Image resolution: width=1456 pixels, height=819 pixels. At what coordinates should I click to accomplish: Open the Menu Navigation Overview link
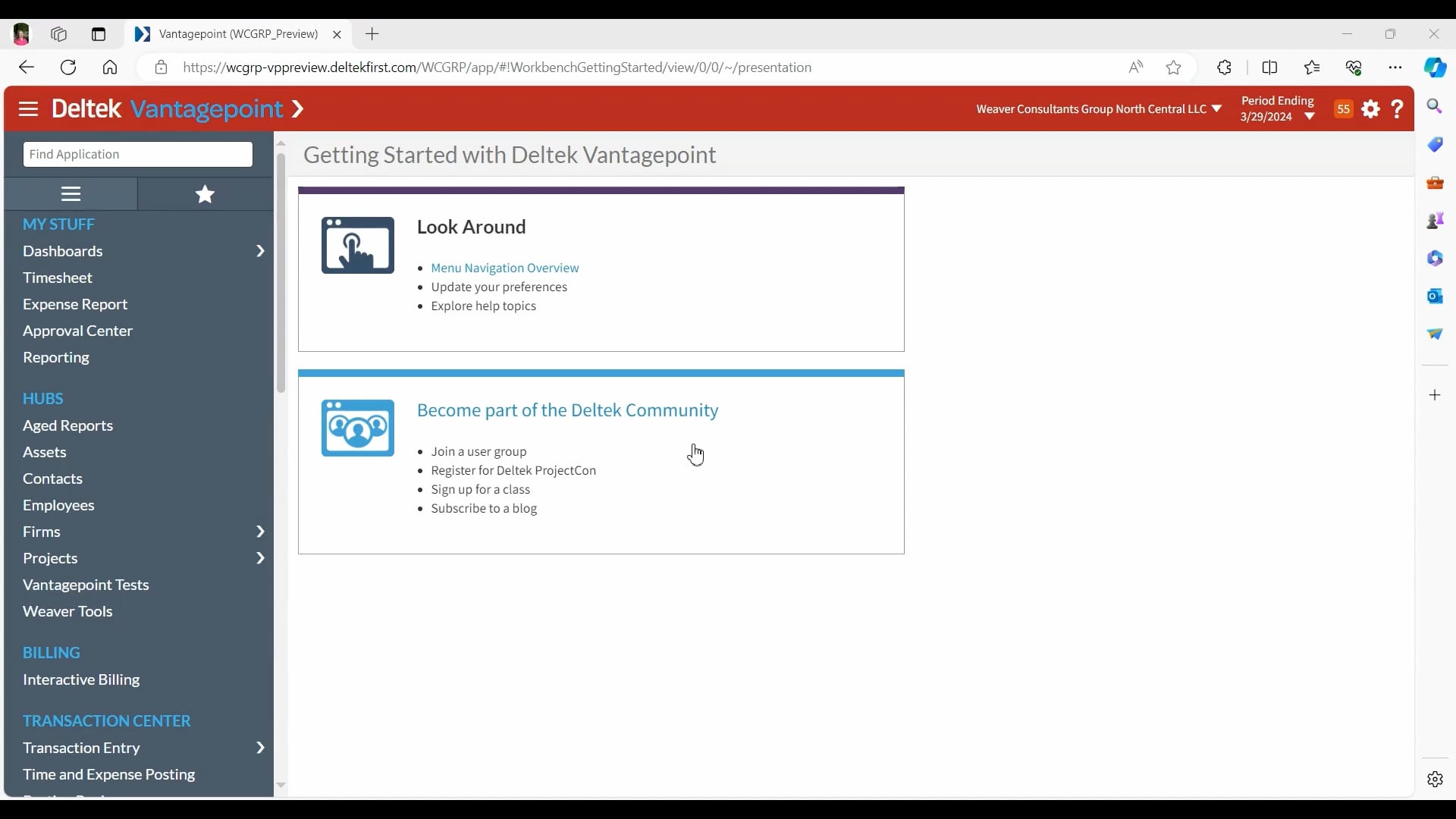click(504, 268)
